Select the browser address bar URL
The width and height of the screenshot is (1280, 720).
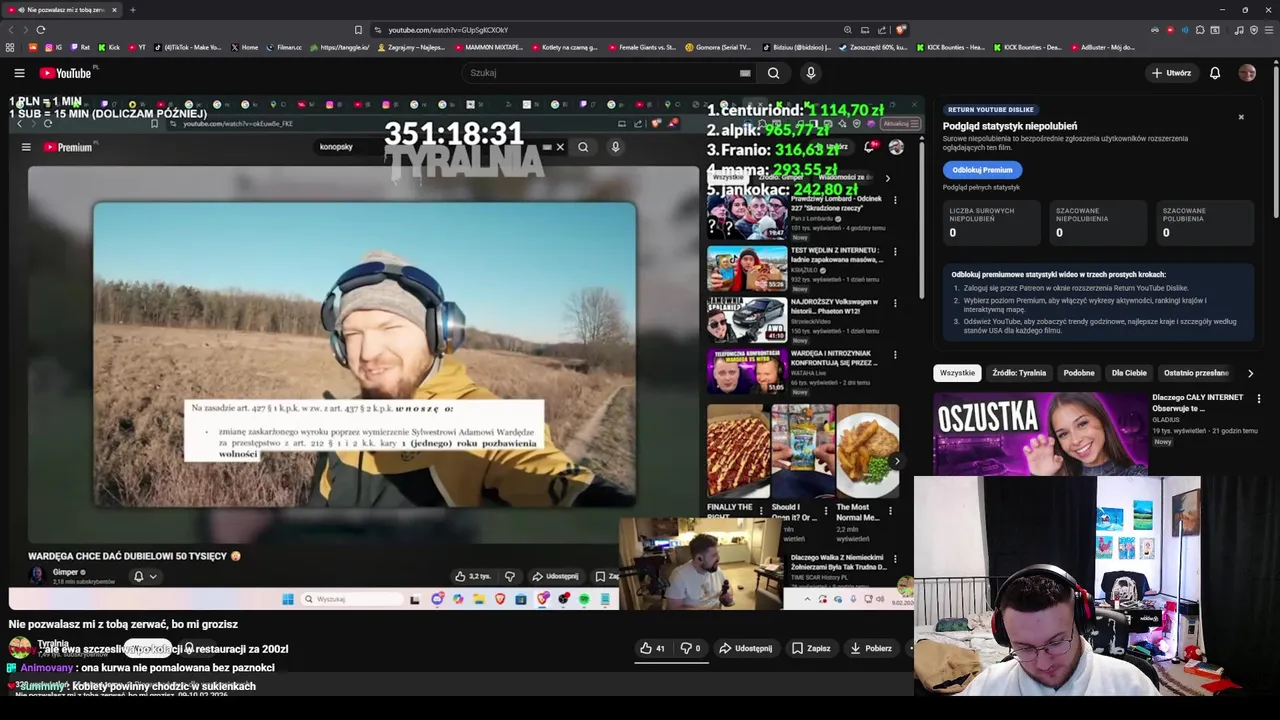click(x=448, y=30)
